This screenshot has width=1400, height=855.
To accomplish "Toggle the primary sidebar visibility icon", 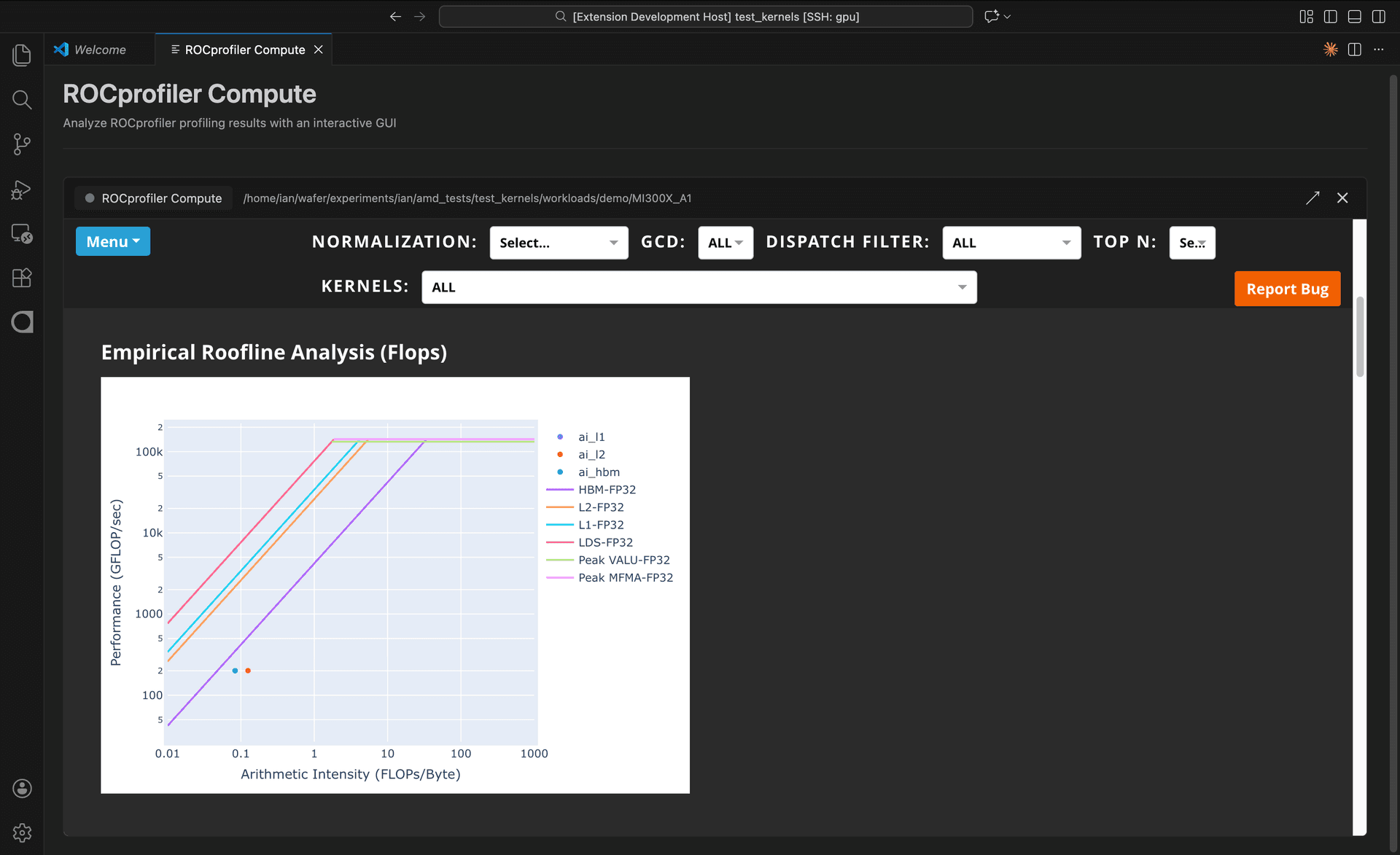I will tap(1329, 16).
